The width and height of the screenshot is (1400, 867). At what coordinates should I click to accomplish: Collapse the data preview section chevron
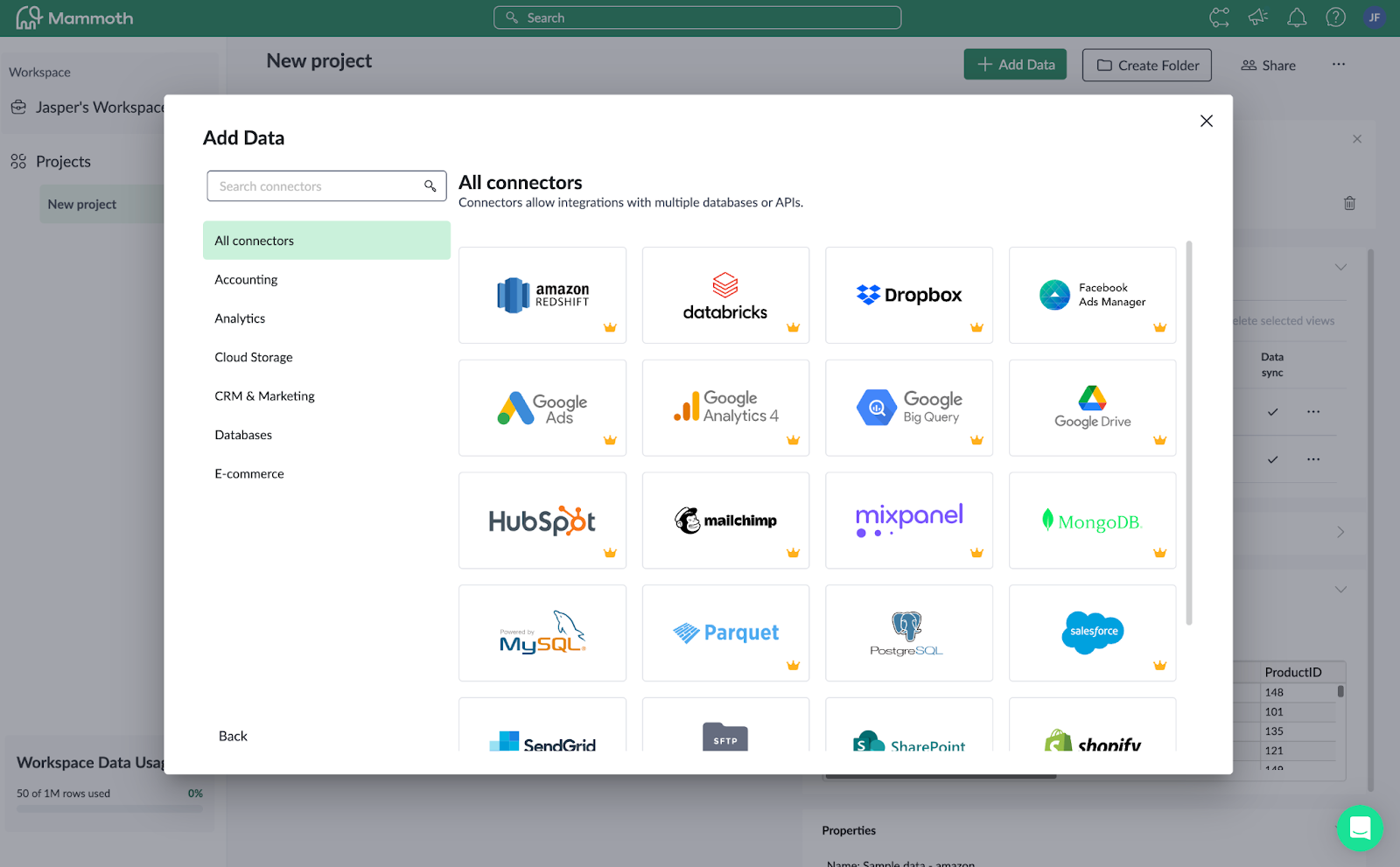point(1340,590)
